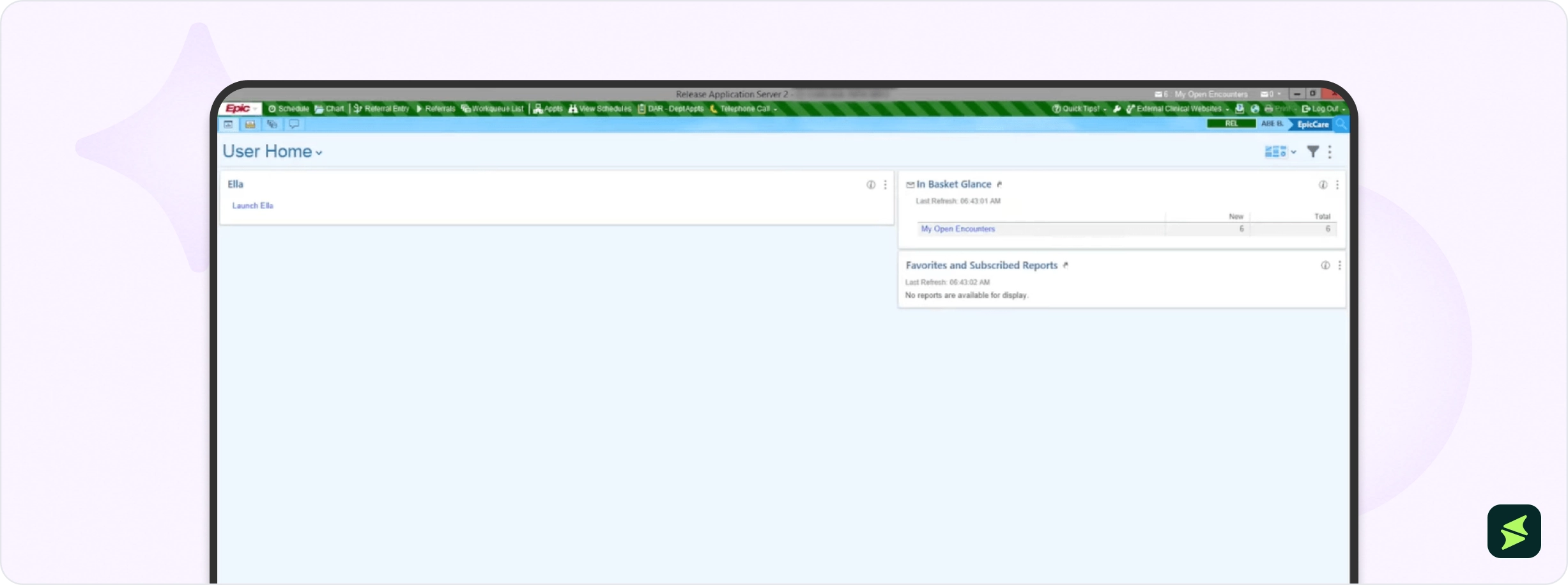Screen dimensions: 1568x585
Task: Open Appts from the toolbar
Action: [x=548, y=109]
